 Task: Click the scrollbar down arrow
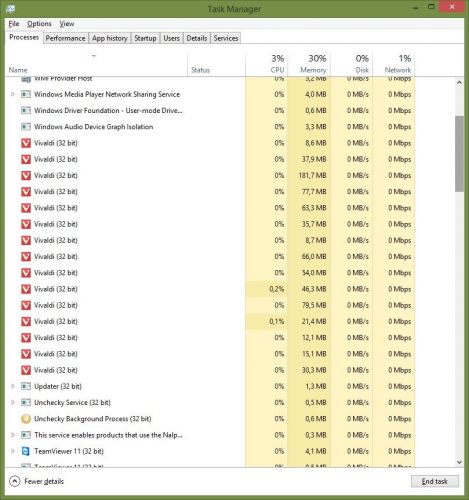459,462
